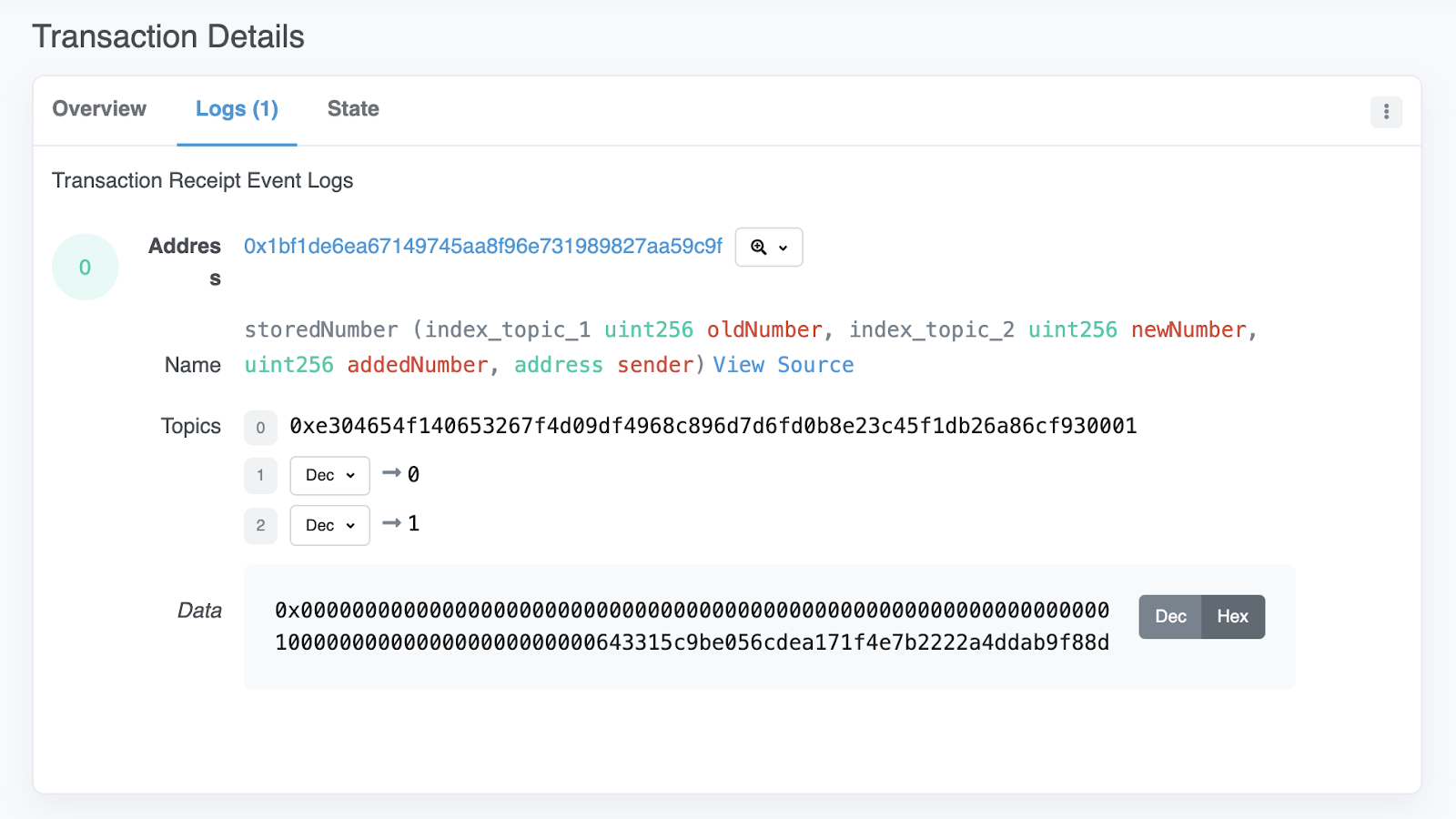Enable Hex view for the data field
The image size is (1456, 819).
(1233, 616)
